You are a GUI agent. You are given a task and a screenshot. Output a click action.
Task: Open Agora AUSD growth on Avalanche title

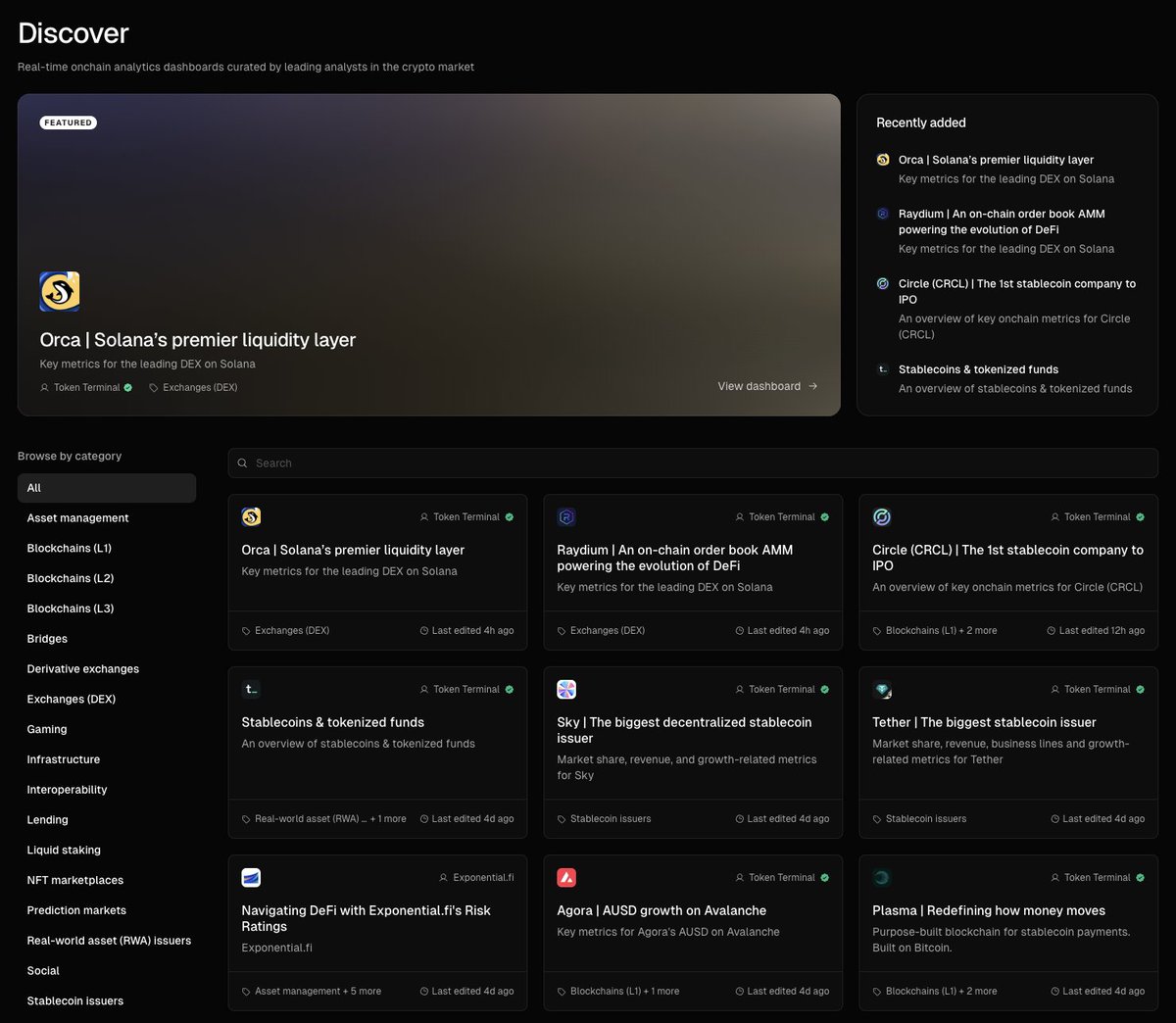point(661,910)
